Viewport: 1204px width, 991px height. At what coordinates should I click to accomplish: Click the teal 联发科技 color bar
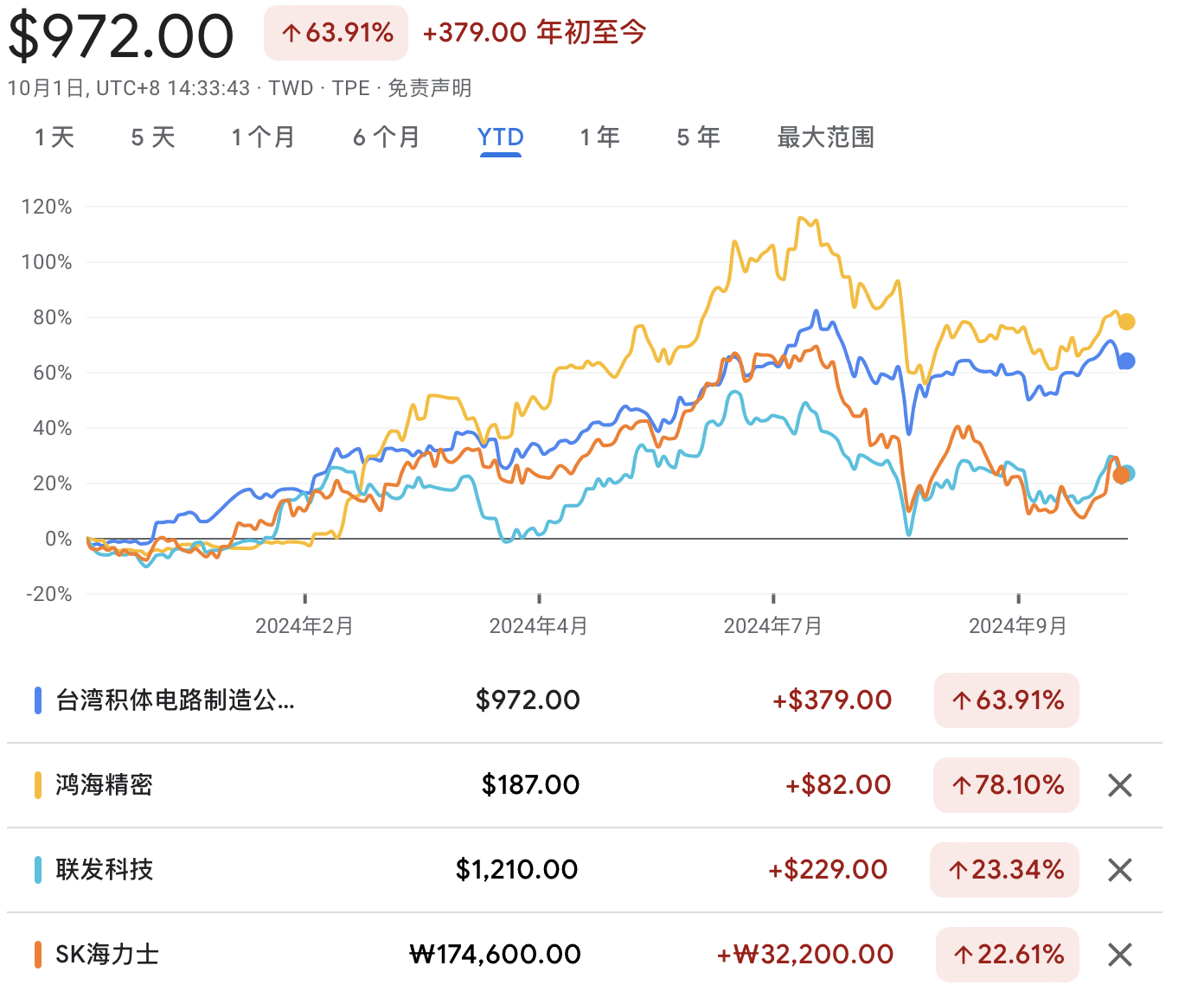(x=38, y=870)
